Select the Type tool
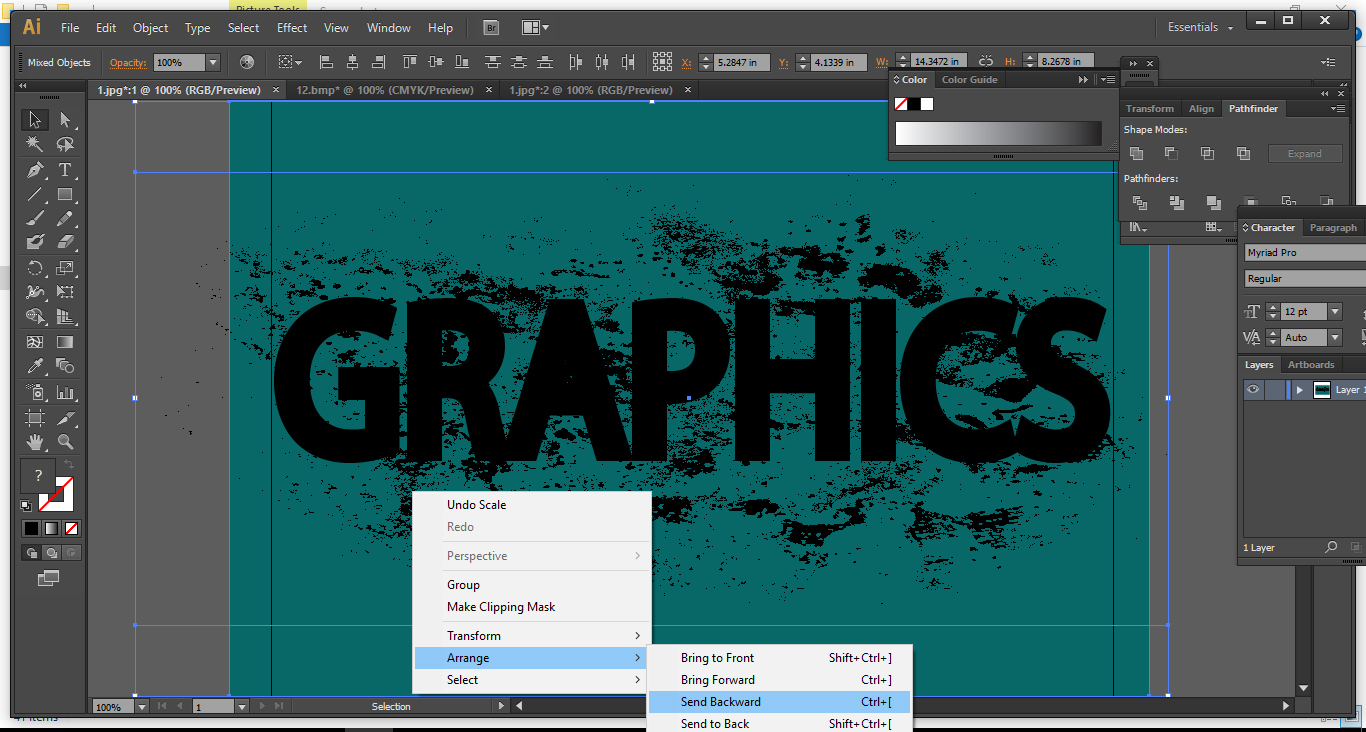Image resolution: width=1366 pixels, height=732 pixels. 64,170
